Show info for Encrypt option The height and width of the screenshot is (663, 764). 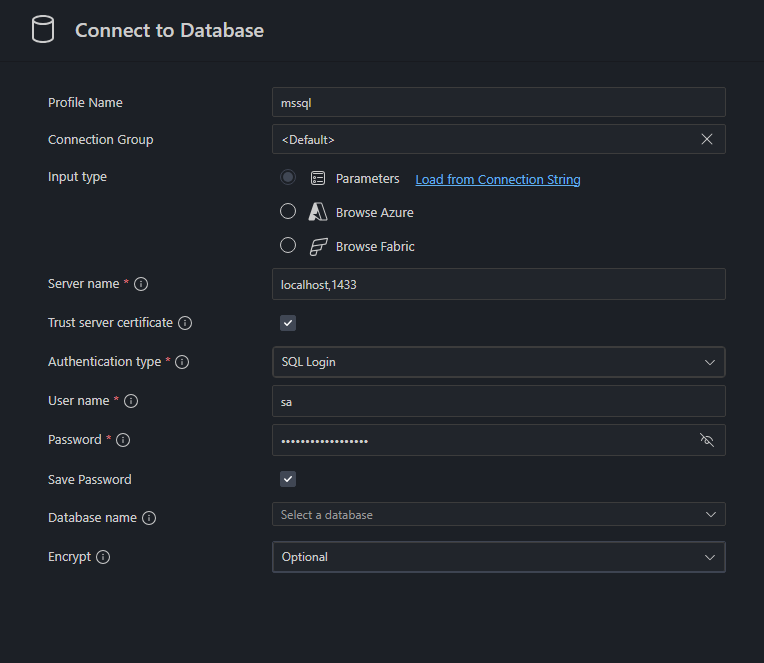click(103, 557)
